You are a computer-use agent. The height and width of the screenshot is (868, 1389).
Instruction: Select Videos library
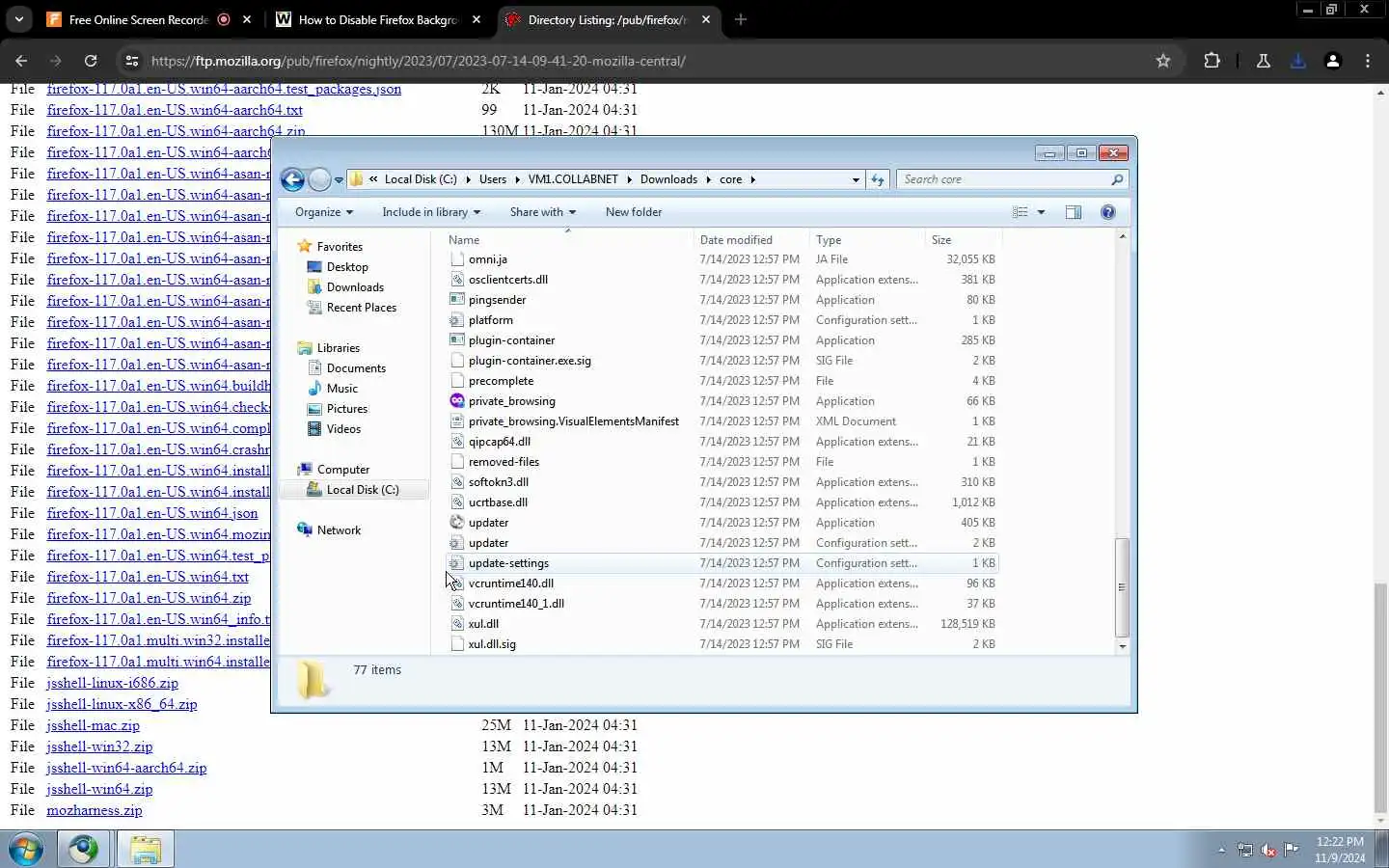[343, 429]
